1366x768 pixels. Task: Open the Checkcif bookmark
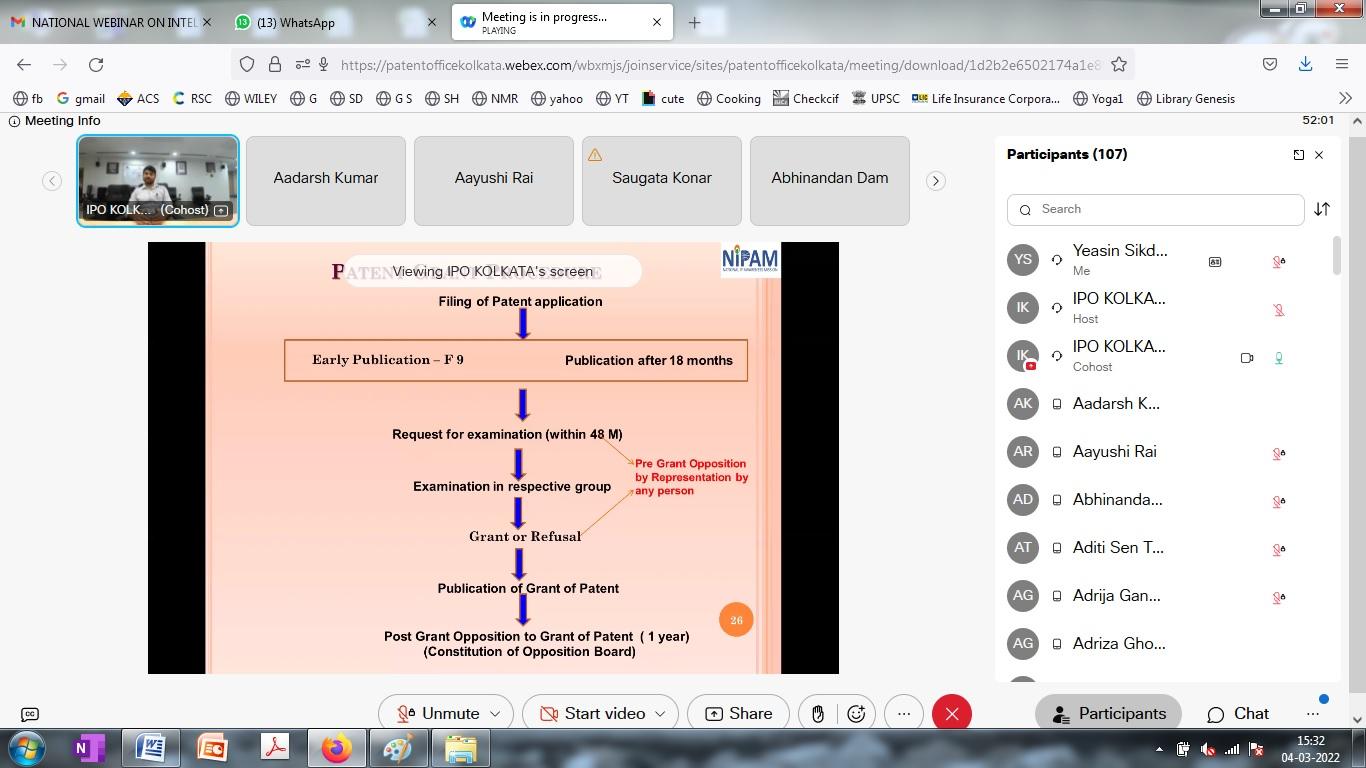(805, 98)
